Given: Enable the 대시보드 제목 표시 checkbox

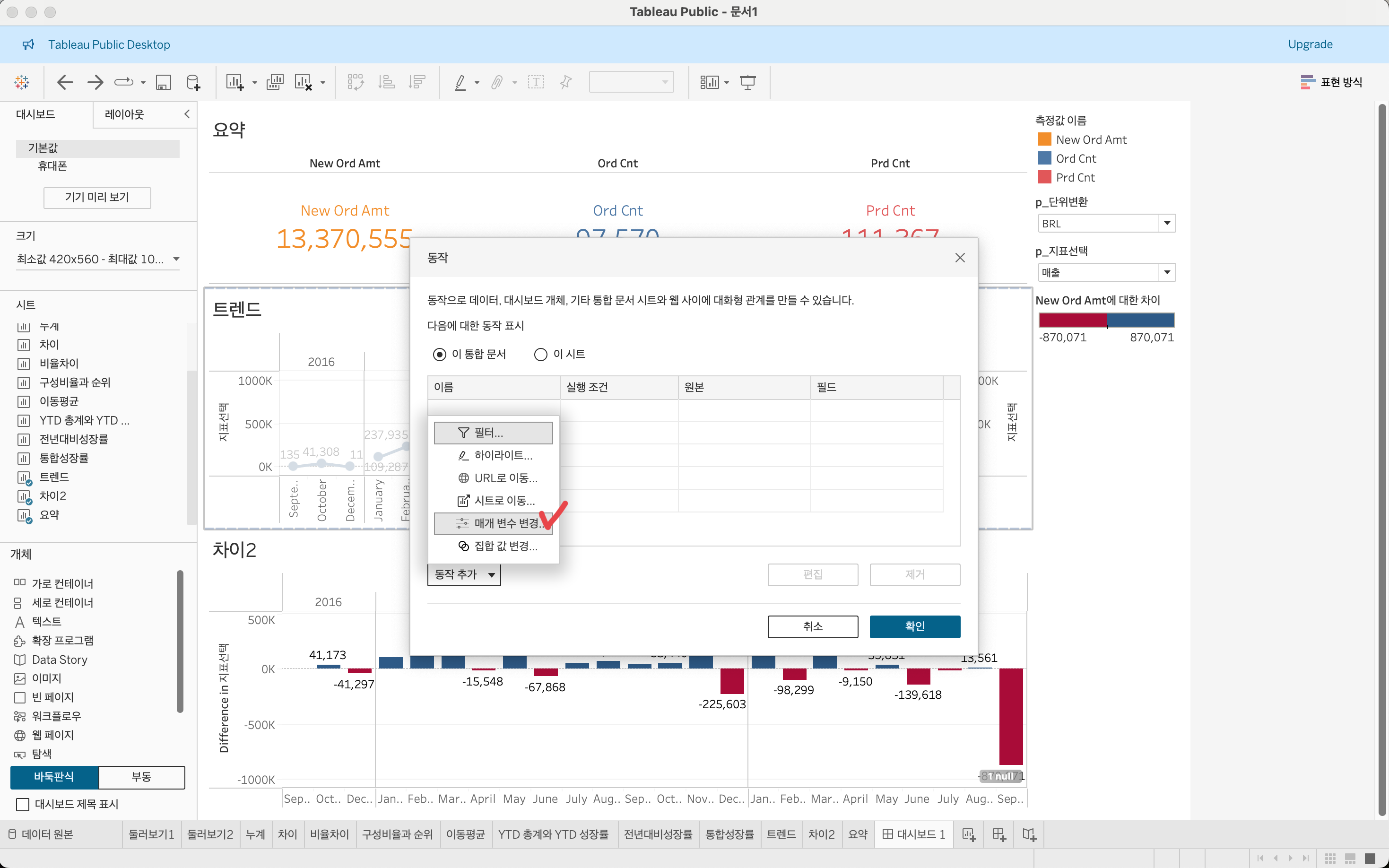Looking at the screenshot, I should (23, 804).
